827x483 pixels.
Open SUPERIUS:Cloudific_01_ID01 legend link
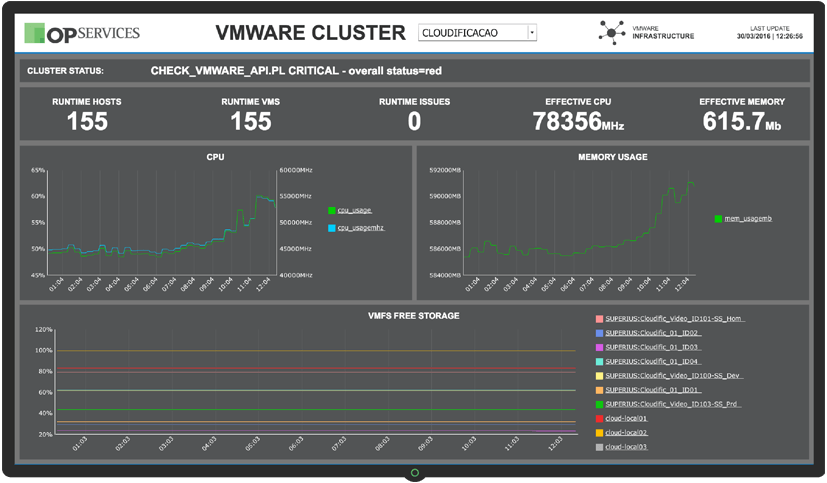coord(653,390)
